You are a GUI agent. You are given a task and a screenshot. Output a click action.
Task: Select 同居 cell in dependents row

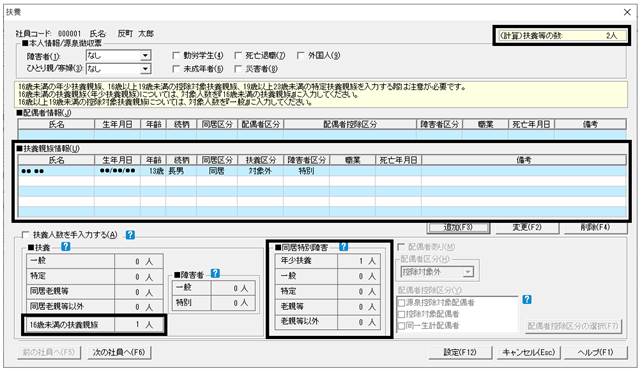(217, 171)
